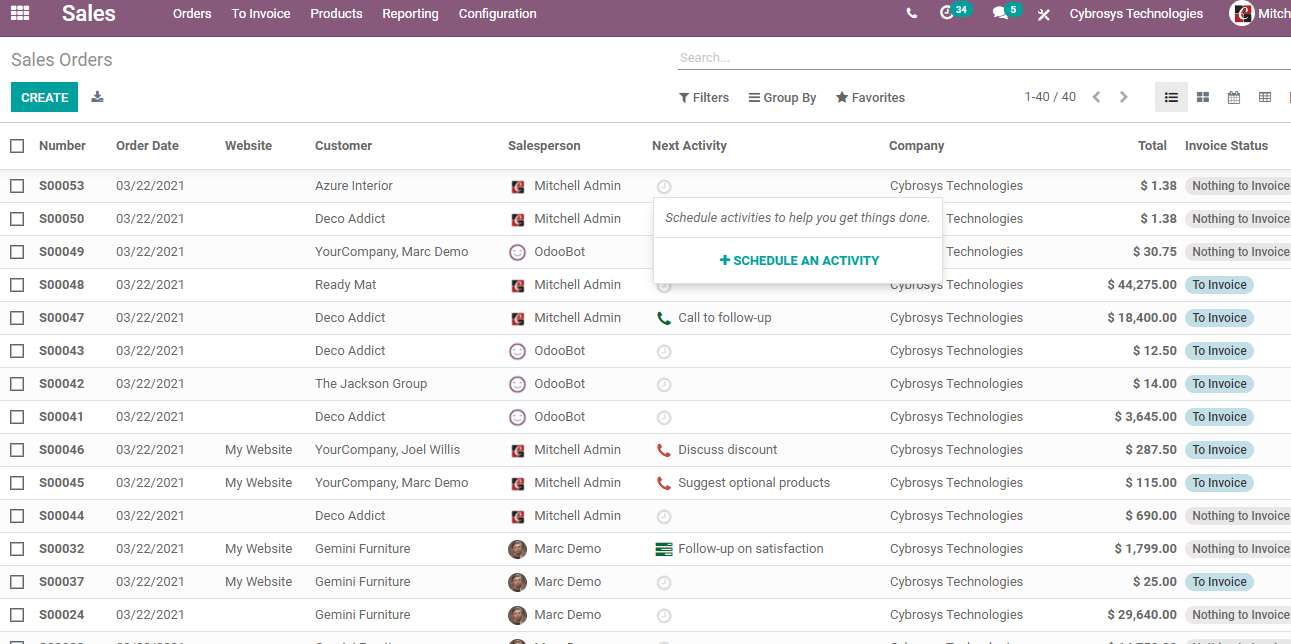Sort by the Order Date column header

(x=147, y=146)
